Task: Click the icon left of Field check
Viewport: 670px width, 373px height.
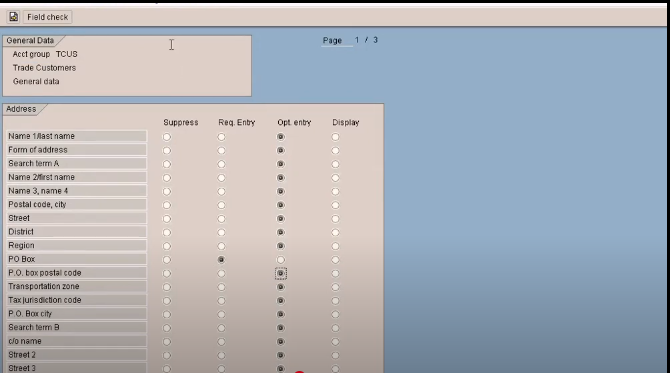Action: 14,17
